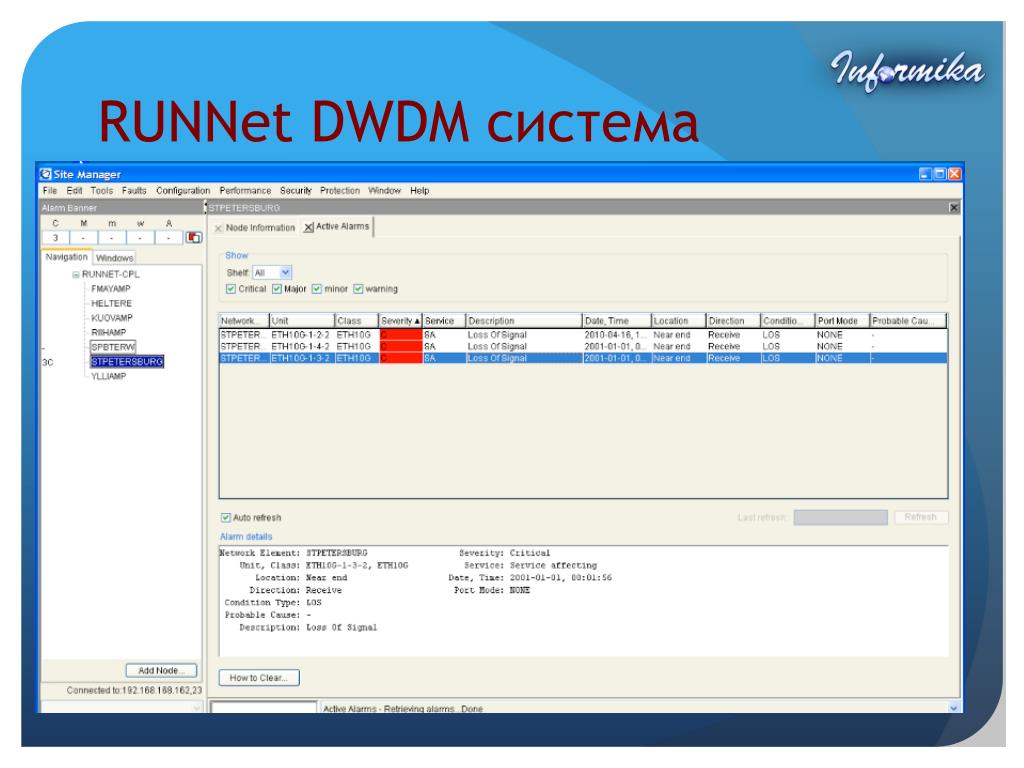Open the Configuration menu
The height and width of the screenshot is (768, 1024).
[183, 191]
